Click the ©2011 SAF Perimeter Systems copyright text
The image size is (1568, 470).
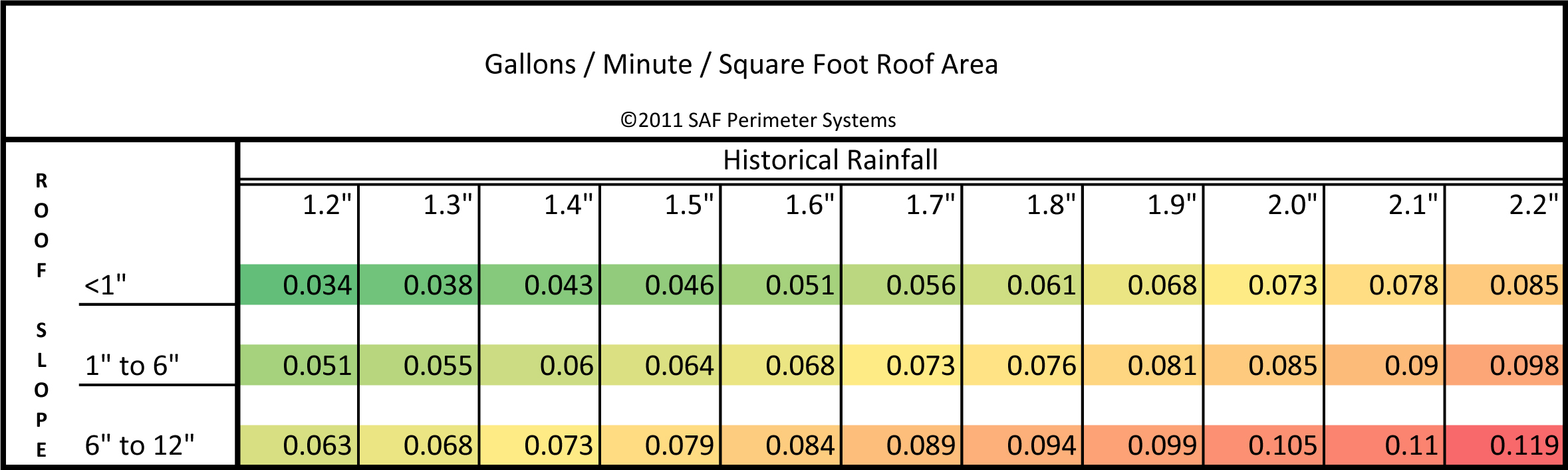click(x=758, y=120)
